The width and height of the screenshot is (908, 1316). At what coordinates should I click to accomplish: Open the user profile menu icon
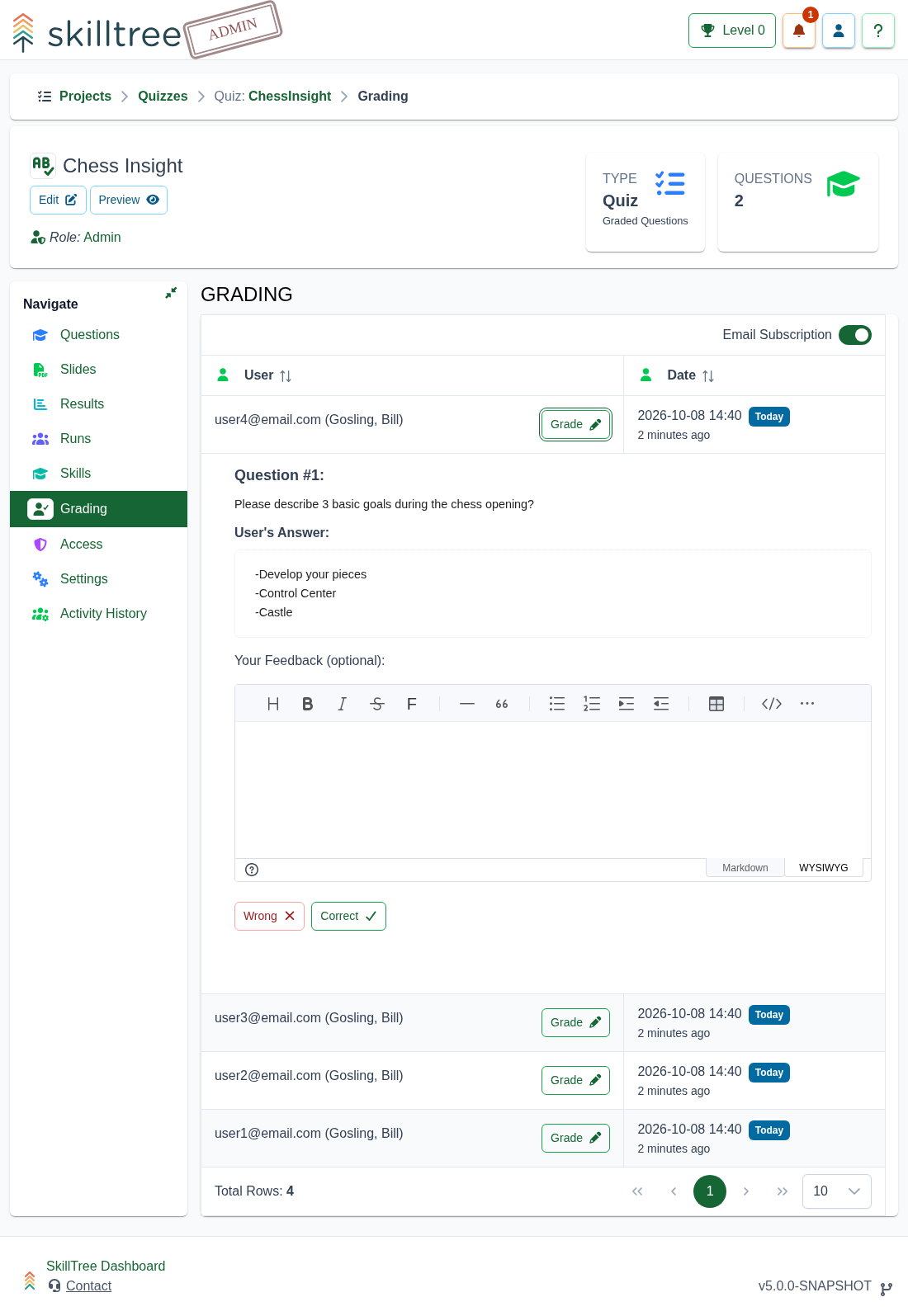point(839,31)
